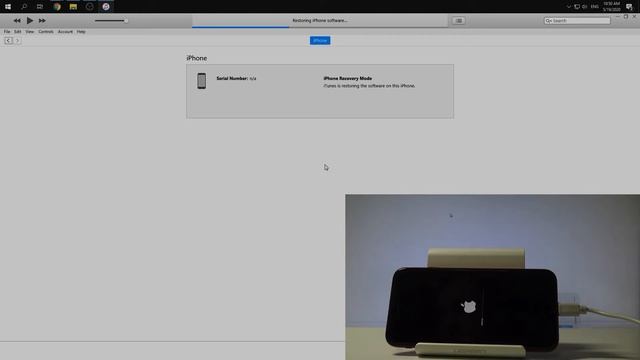Image resolution: width=640 pixels, height=360 pixels.
Task: Open Chrome from the taskbar
Action: coord(57,7)
